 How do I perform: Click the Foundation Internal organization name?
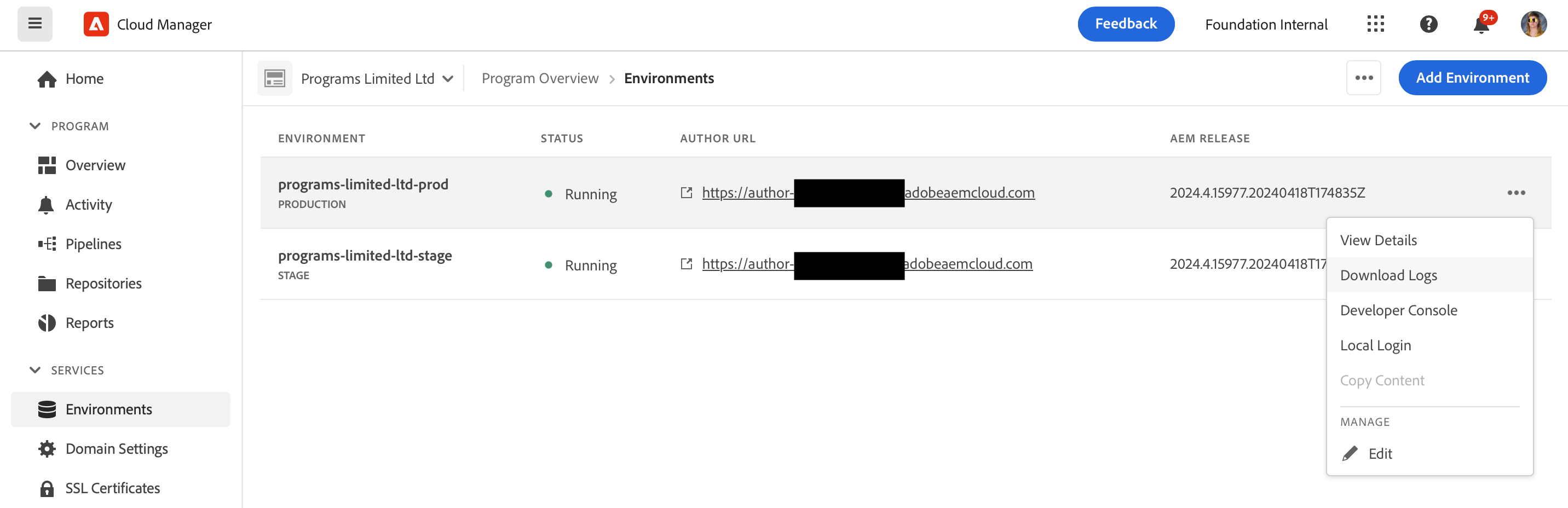(1266, 24)
